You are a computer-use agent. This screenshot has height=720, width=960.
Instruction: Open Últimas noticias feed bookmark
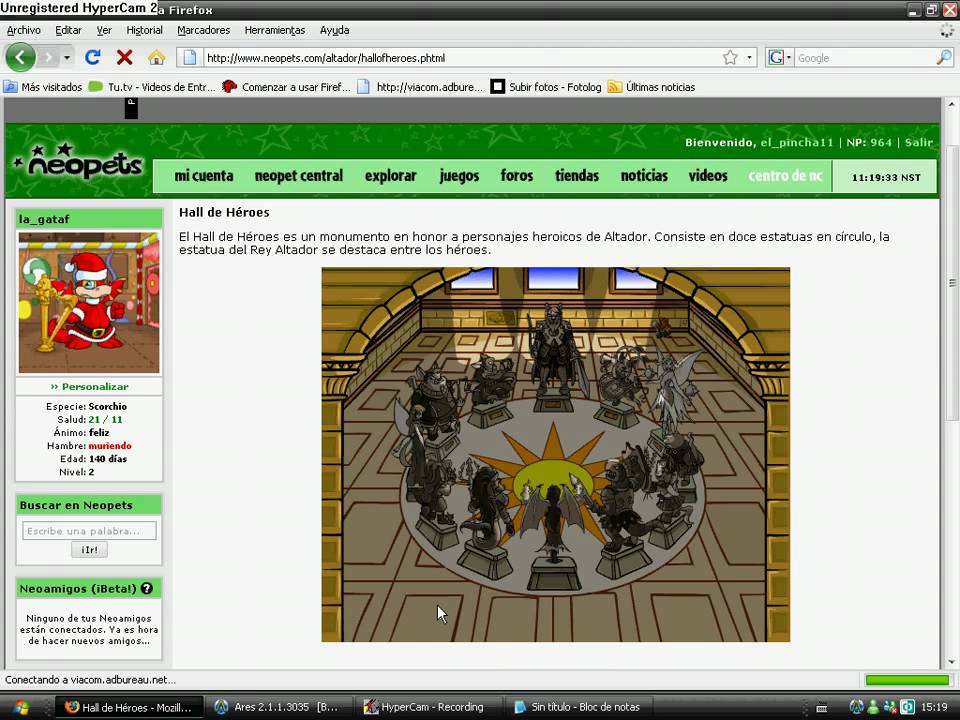pos(651,87)
